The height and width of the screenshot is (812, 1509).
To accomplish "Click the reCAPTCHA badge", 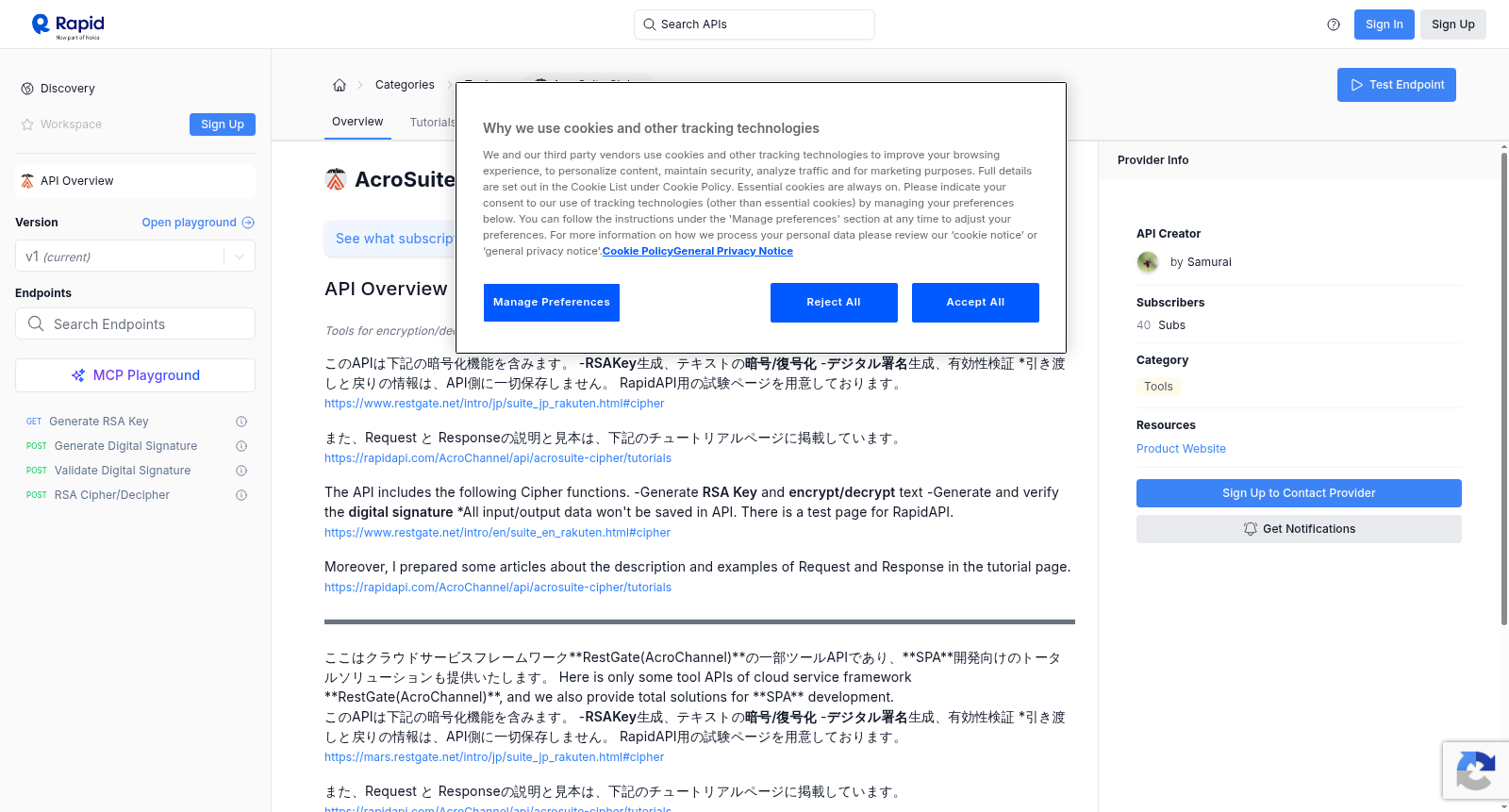I will tap(1475, 771).
